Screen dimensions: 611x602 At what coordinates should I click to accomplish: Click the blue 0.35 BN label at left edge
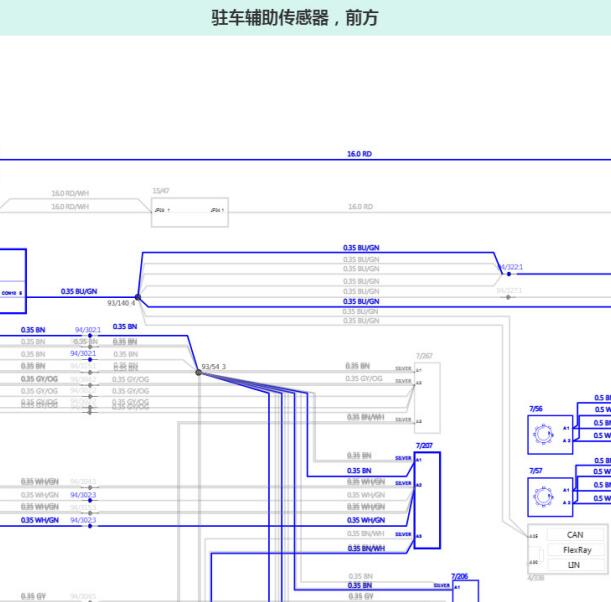tap(33, 330)
